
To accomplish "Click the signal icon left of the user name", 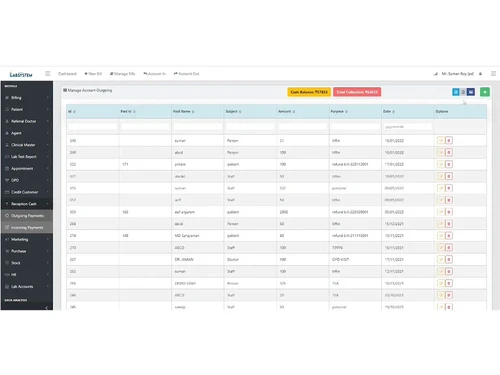I will tap(435, 74).
